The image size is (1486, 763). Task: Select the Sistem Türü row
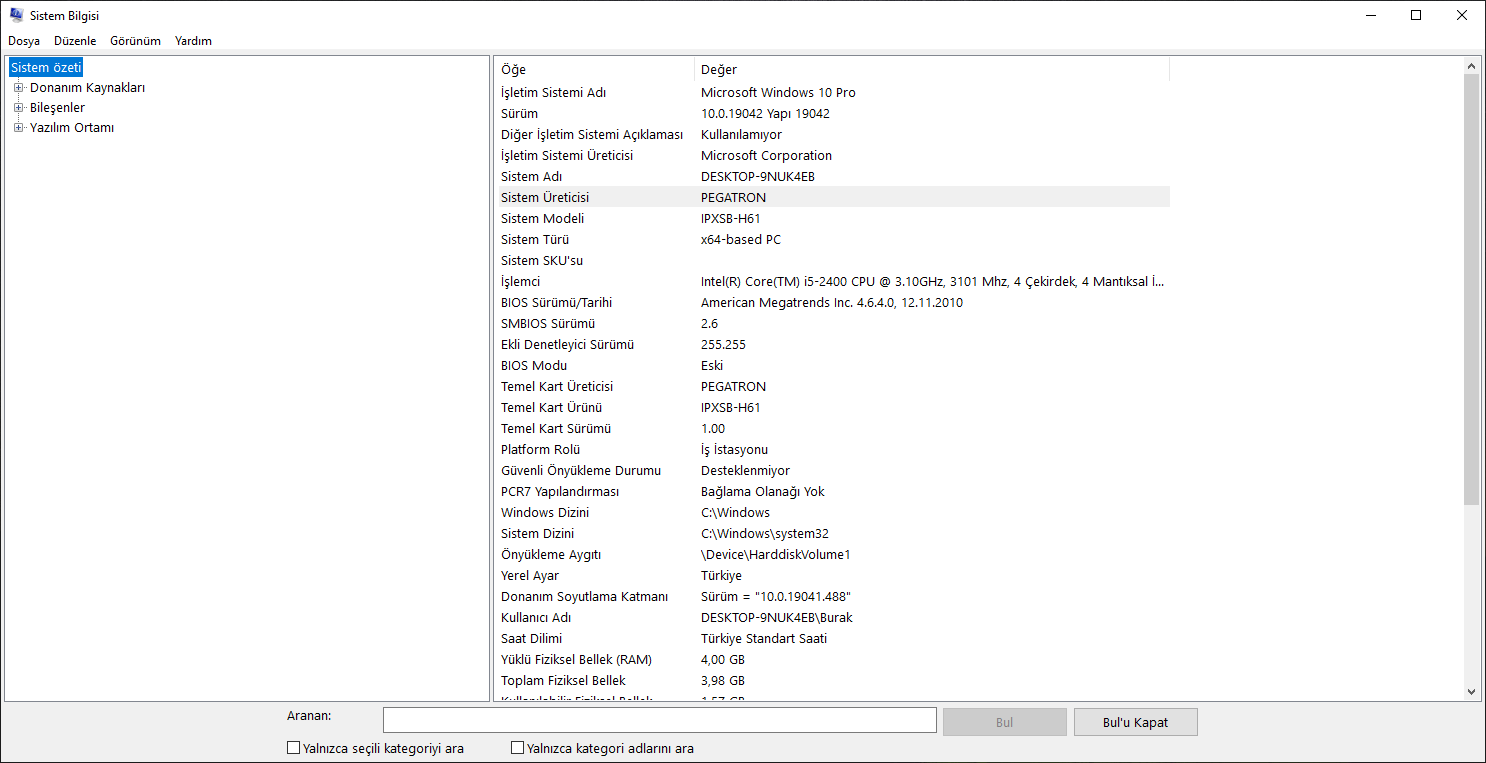click(x=834, y=239)
